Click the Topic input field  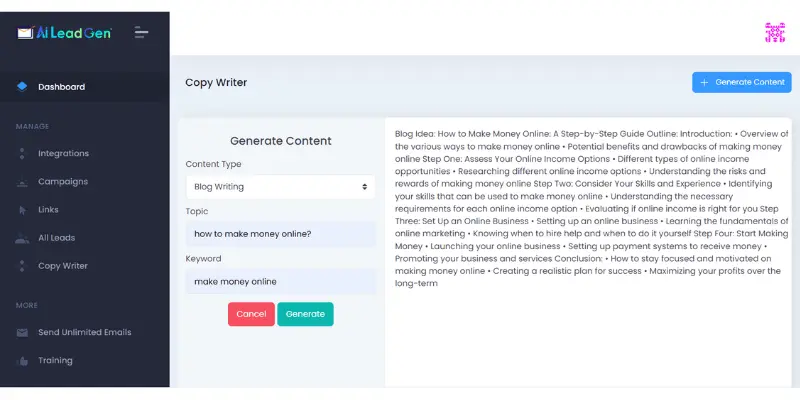click(280, 234)
